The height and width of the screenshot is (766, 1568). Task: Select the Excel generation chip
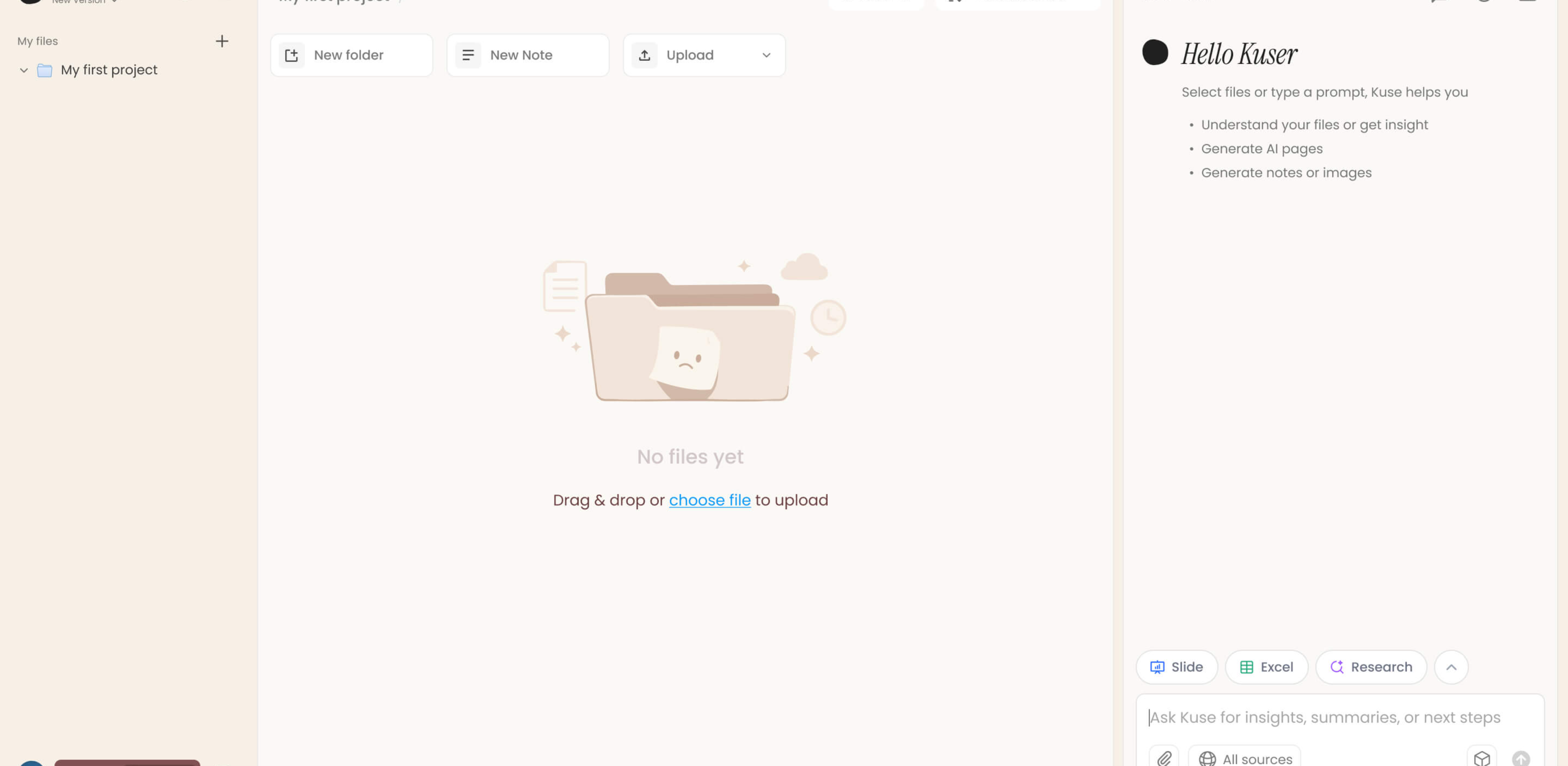point(1266,667)
